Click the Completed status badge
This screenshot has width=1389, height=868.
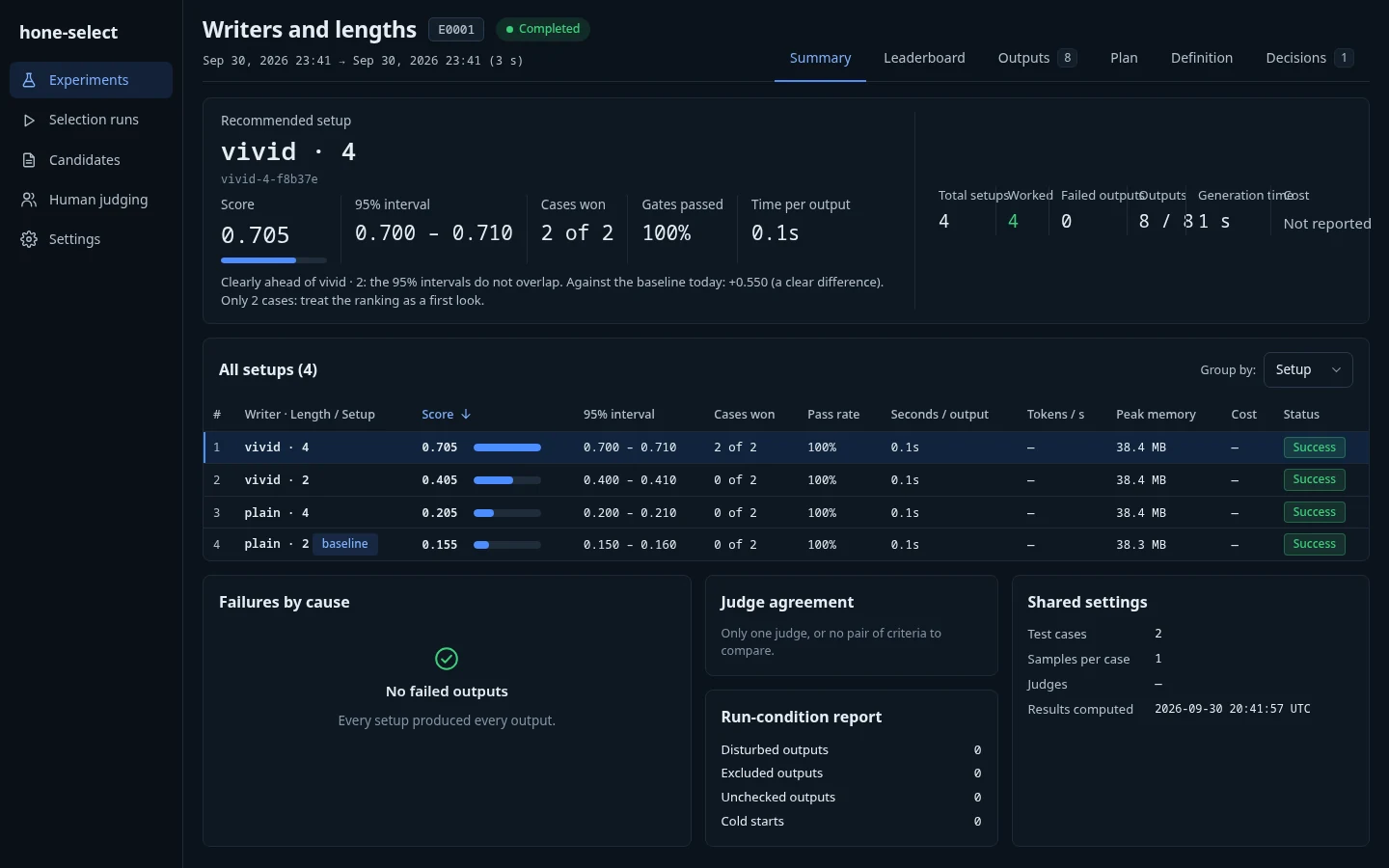coord(543,29)
